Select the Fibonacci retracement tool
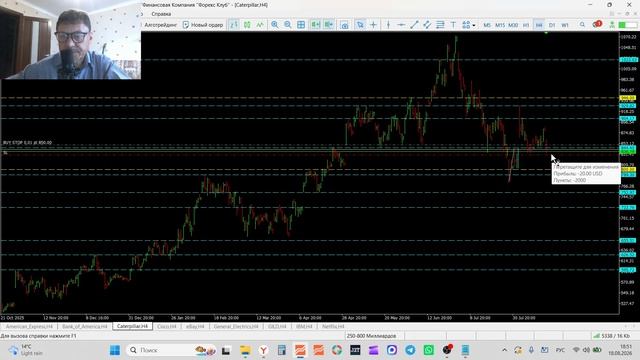The height and width of the screenshot is (360, 640). pos(440,25)
